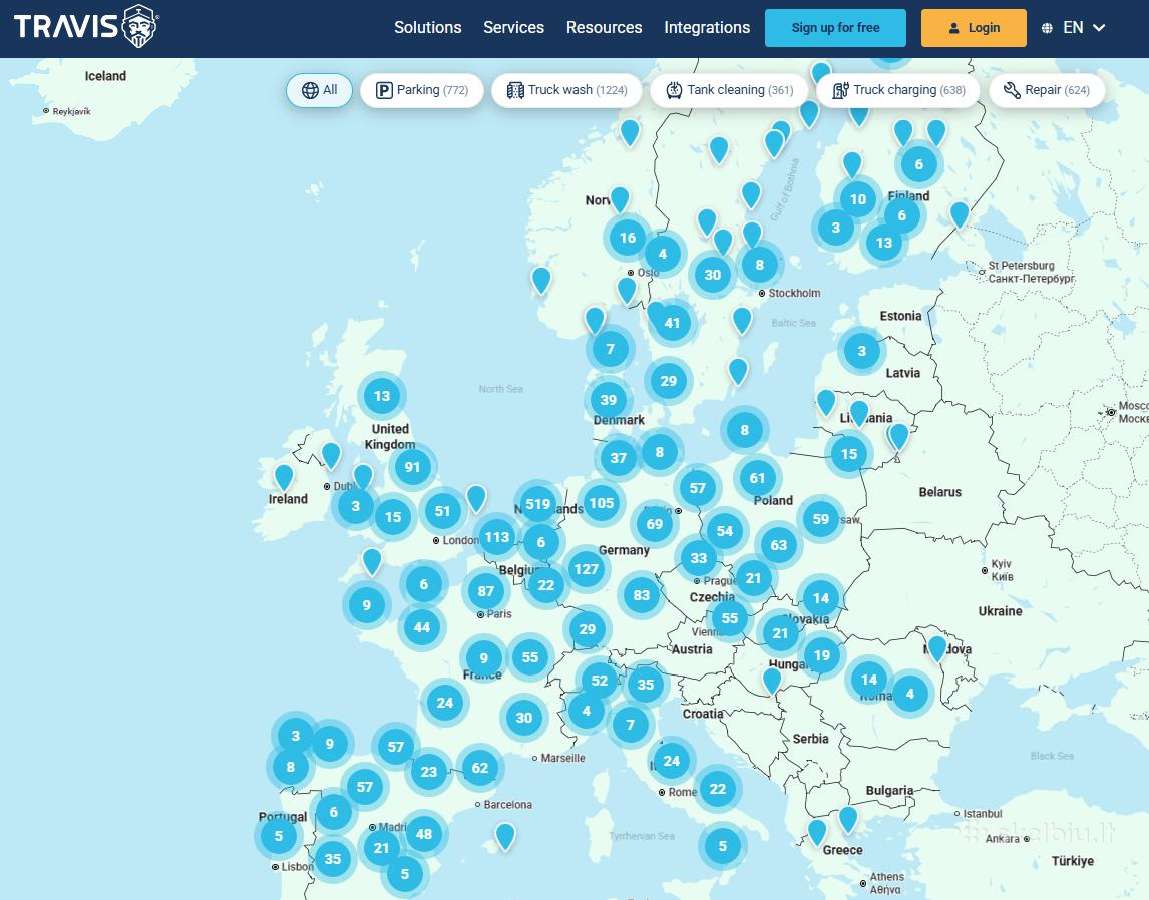Open the 37 cluster near Hamburg
The width and height of the screenshot is (1149, 900).
click(618, 457)
